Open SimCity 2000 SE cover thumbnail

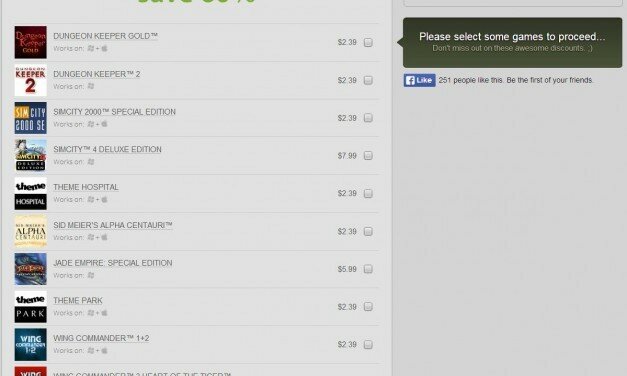point(30,118)
